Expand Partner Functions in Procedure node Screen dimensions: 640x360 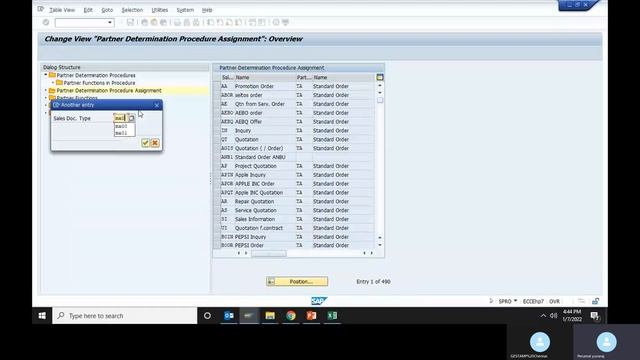tap(53, 82)
